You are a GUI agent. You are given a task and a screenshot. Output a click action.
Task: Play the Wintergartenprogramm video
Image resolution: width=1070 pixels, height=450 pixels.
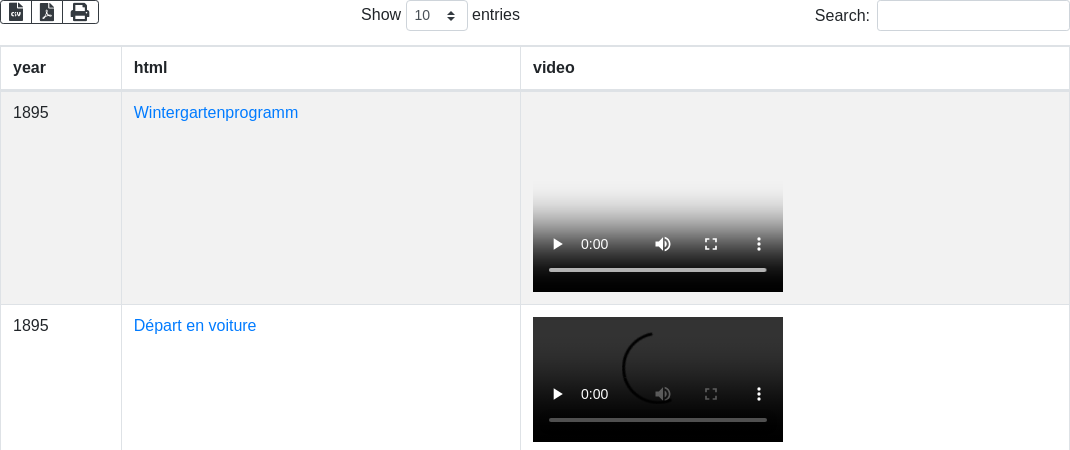(558, 244)
